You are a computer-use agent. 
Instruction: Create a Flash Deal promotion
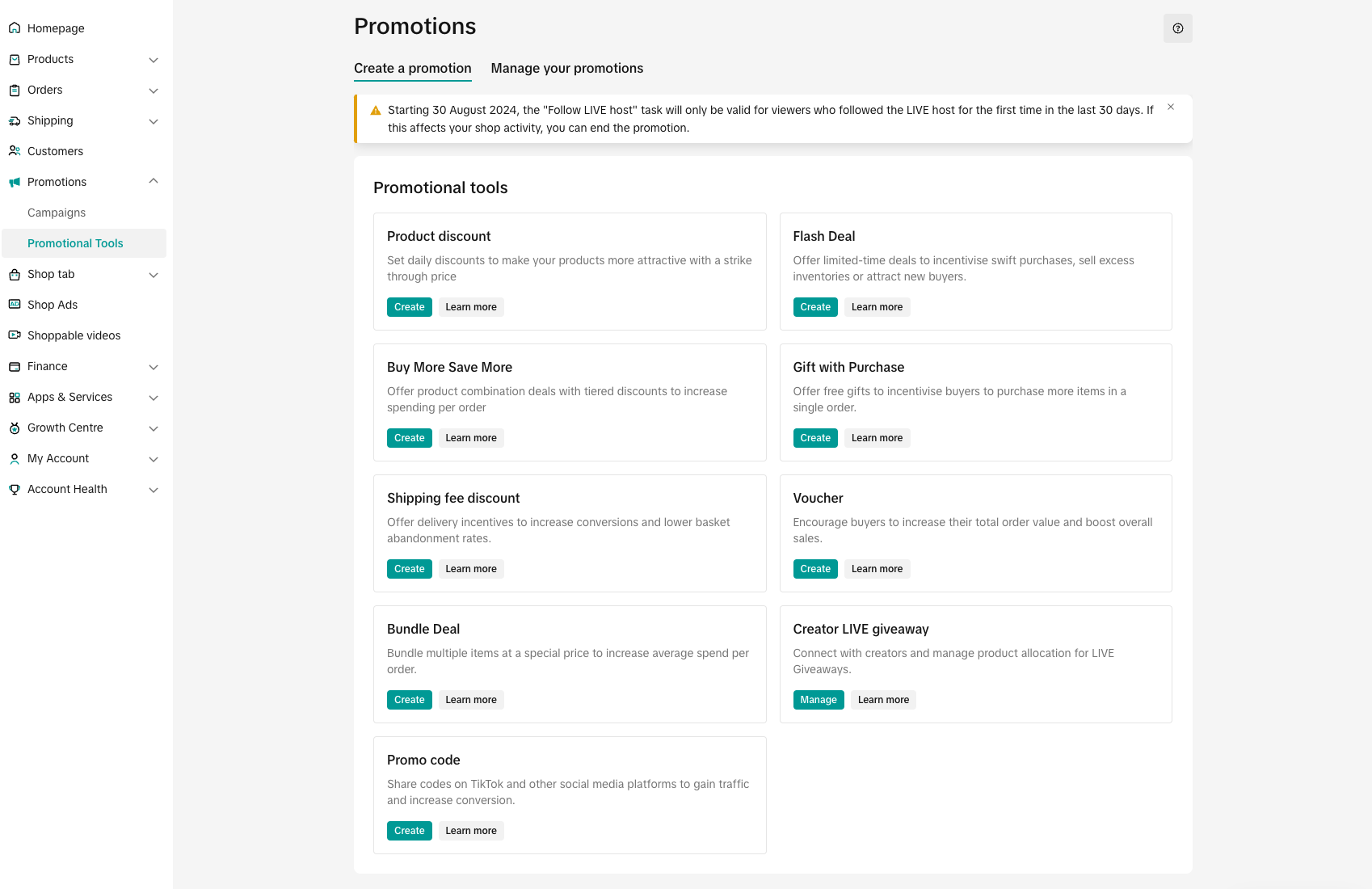point(815,307)
